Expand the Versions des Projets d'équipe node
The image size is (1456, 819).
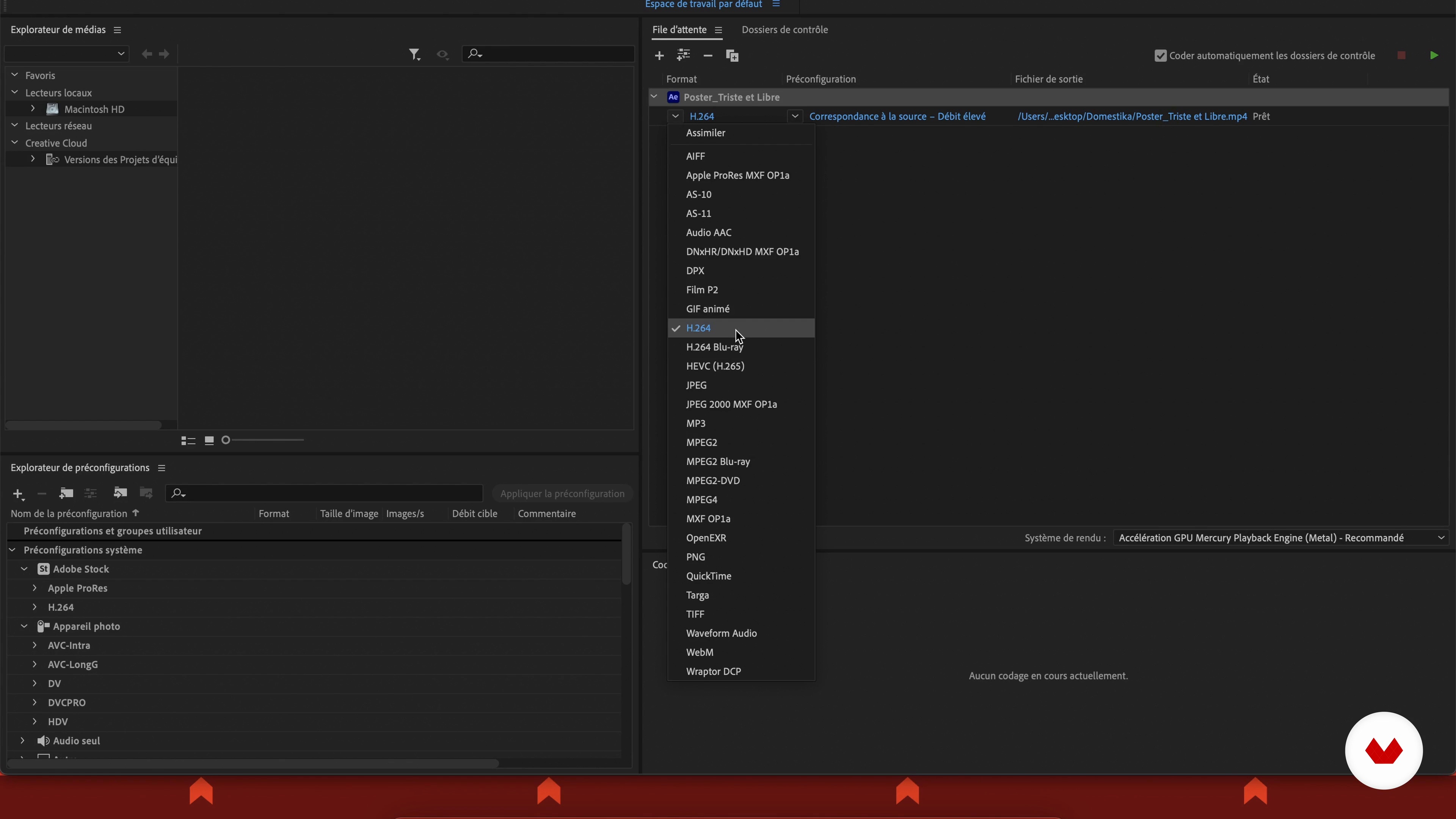point(33,159)
